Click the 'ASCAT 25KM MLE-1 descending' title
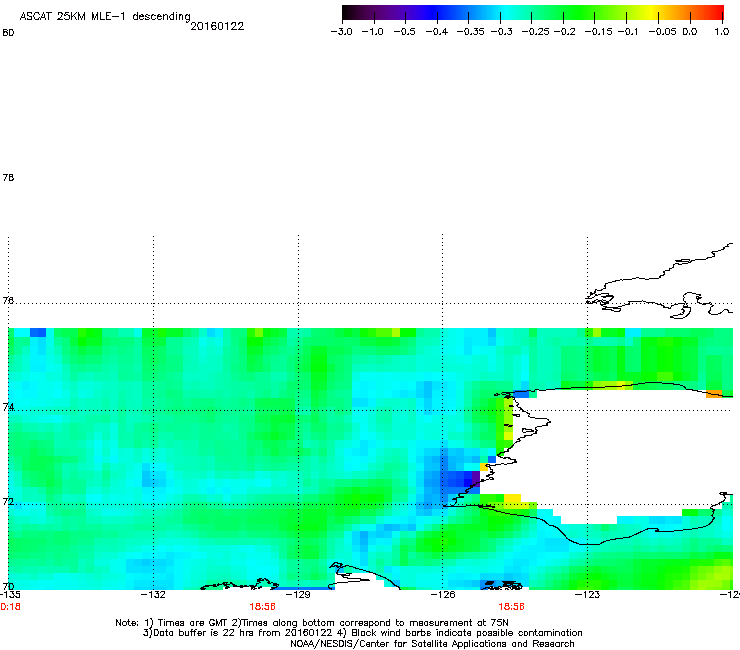The height and width of the screenshot is (650, 740). (105, 17)
